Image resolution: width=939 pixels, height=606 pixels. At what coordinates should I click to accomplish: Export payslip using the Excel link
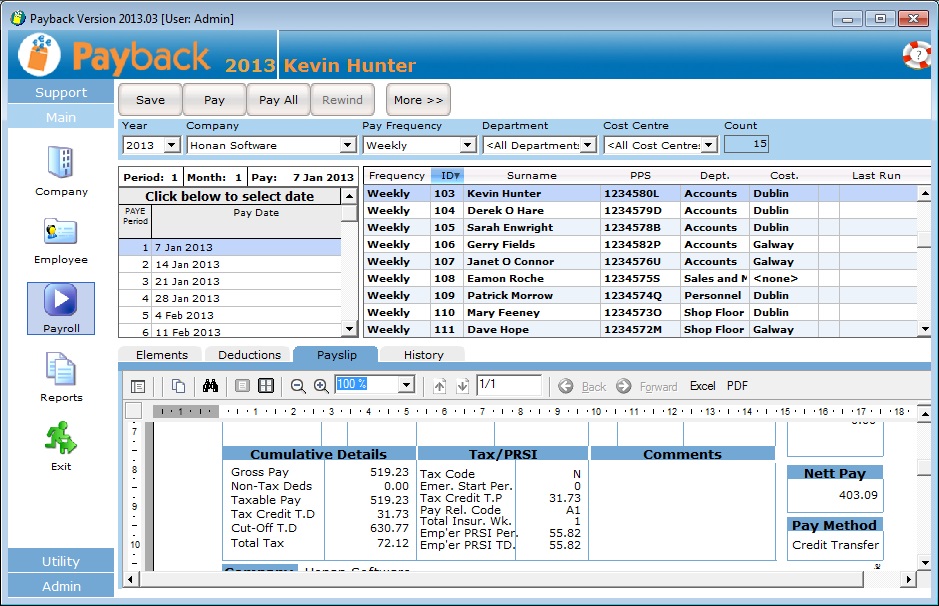[x=702, y=386]
